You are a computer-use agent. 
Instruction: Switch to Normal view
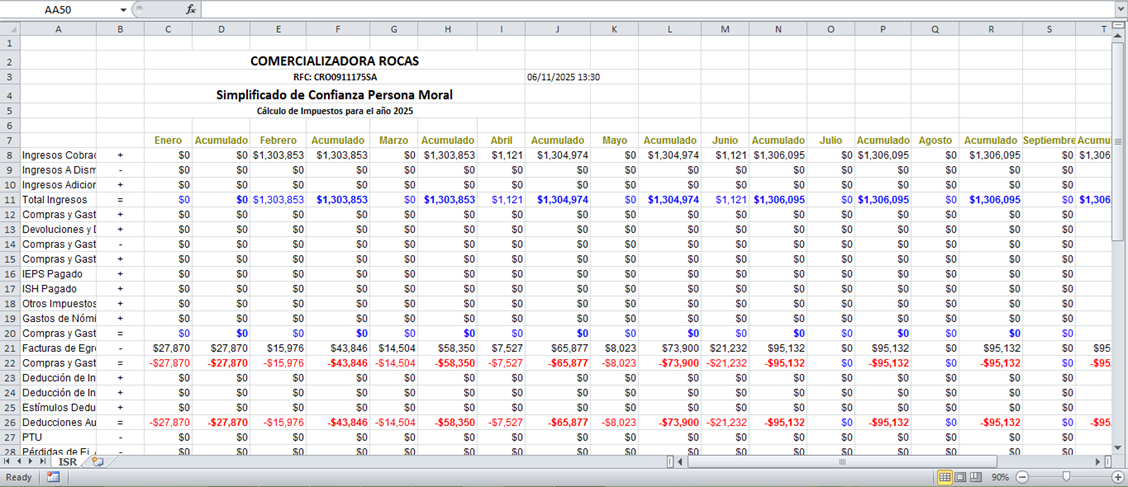pyautogui.click(x=944, y=477)
